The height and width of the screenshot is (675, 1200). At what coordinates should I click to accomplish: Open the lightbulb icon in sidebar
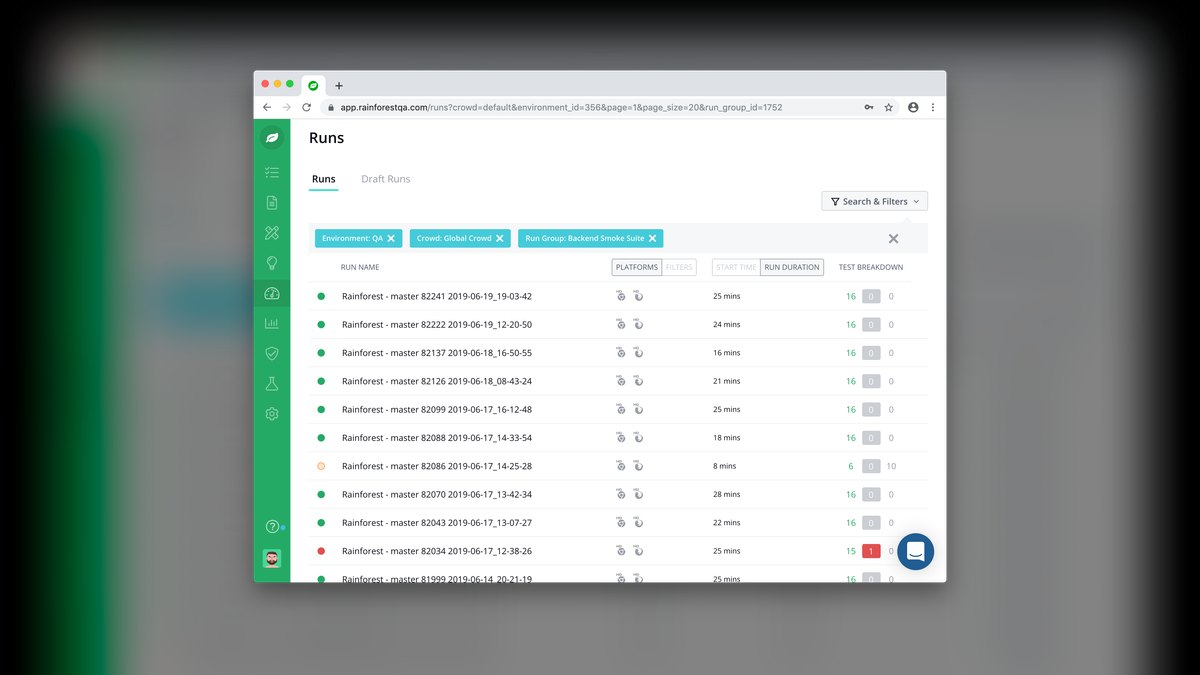(x=271, y=263)
